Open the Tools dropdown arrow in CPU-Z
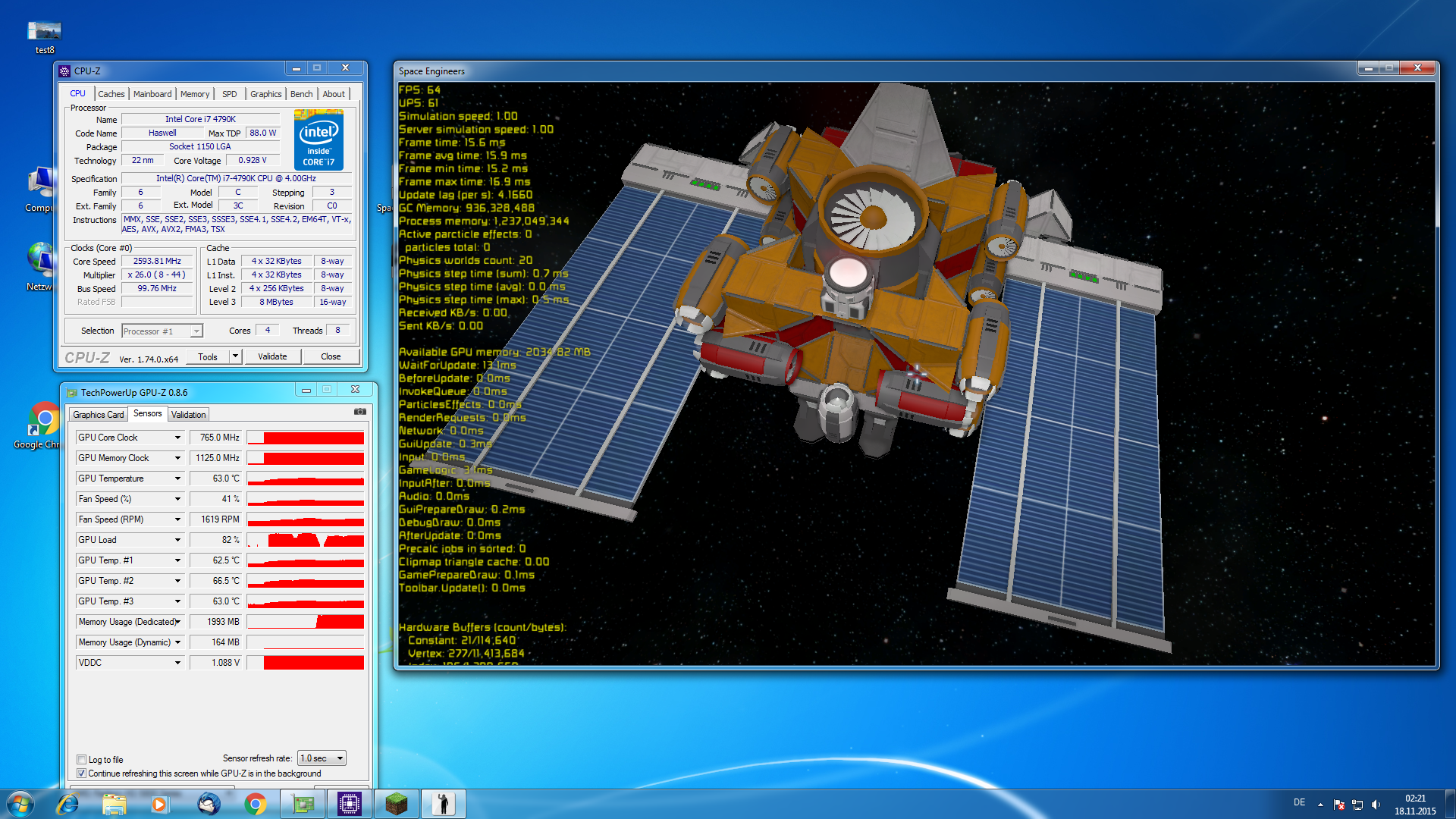Screen dimensions: 1456x819 [235, 356]
